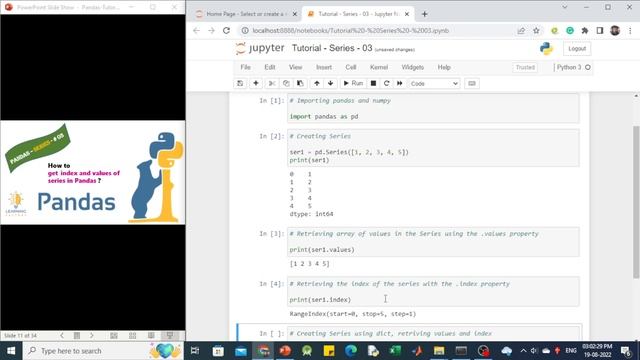Go back in the browser
The height and width of the screenshot is (360, 640).
pyautogui.click(x=196, y=31)
